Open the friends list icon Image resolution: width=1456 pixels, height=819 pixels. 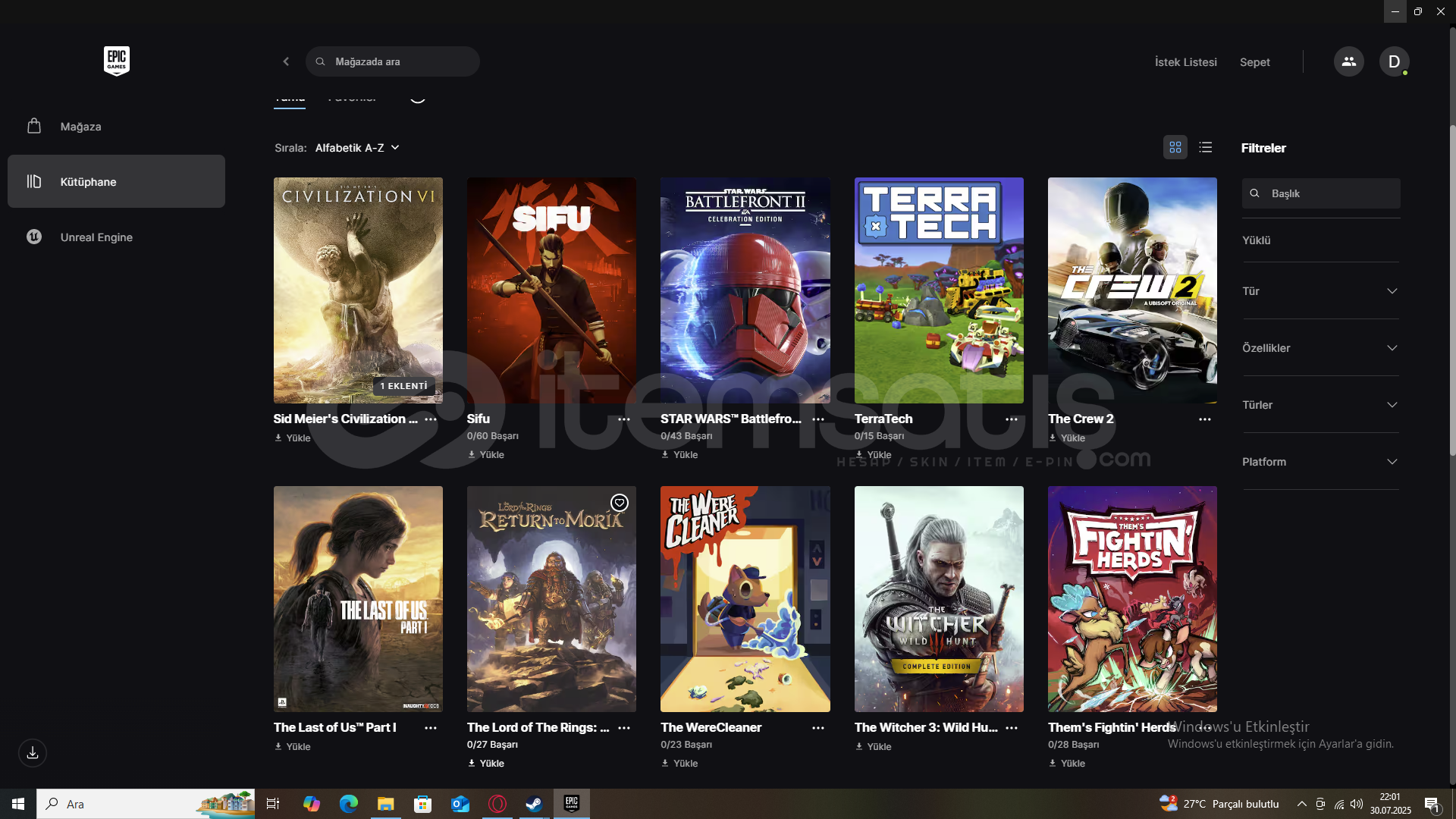click(x=1348, y=61)
